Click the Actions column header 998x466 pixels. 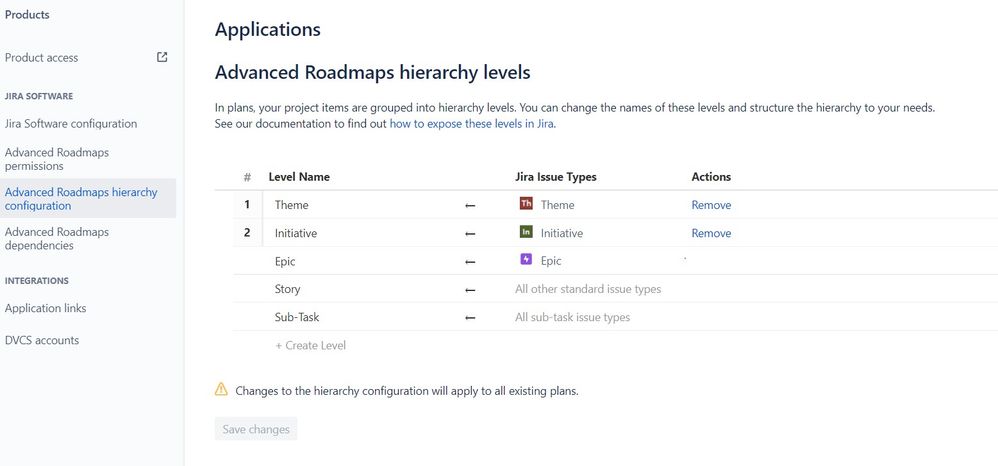[711, 177]
